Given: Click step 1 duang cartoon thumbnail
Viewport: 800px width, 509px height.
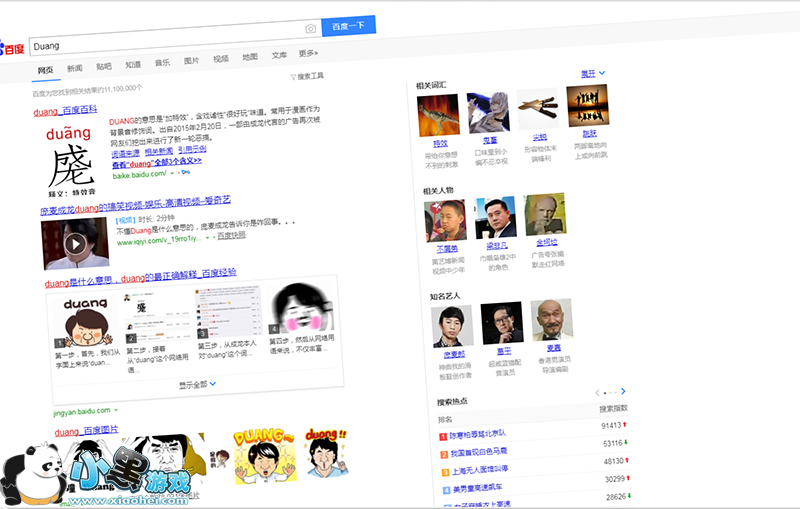Looking at the screenshot, I should click(x=86, y=323).
